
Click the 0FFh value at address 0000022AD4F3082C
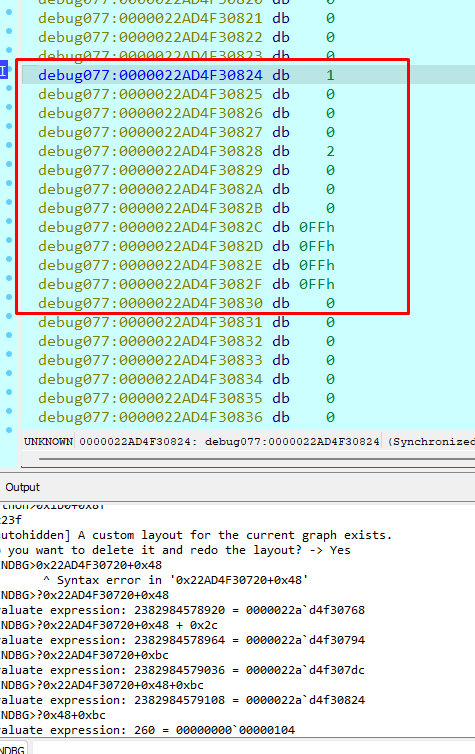point(317,227)
